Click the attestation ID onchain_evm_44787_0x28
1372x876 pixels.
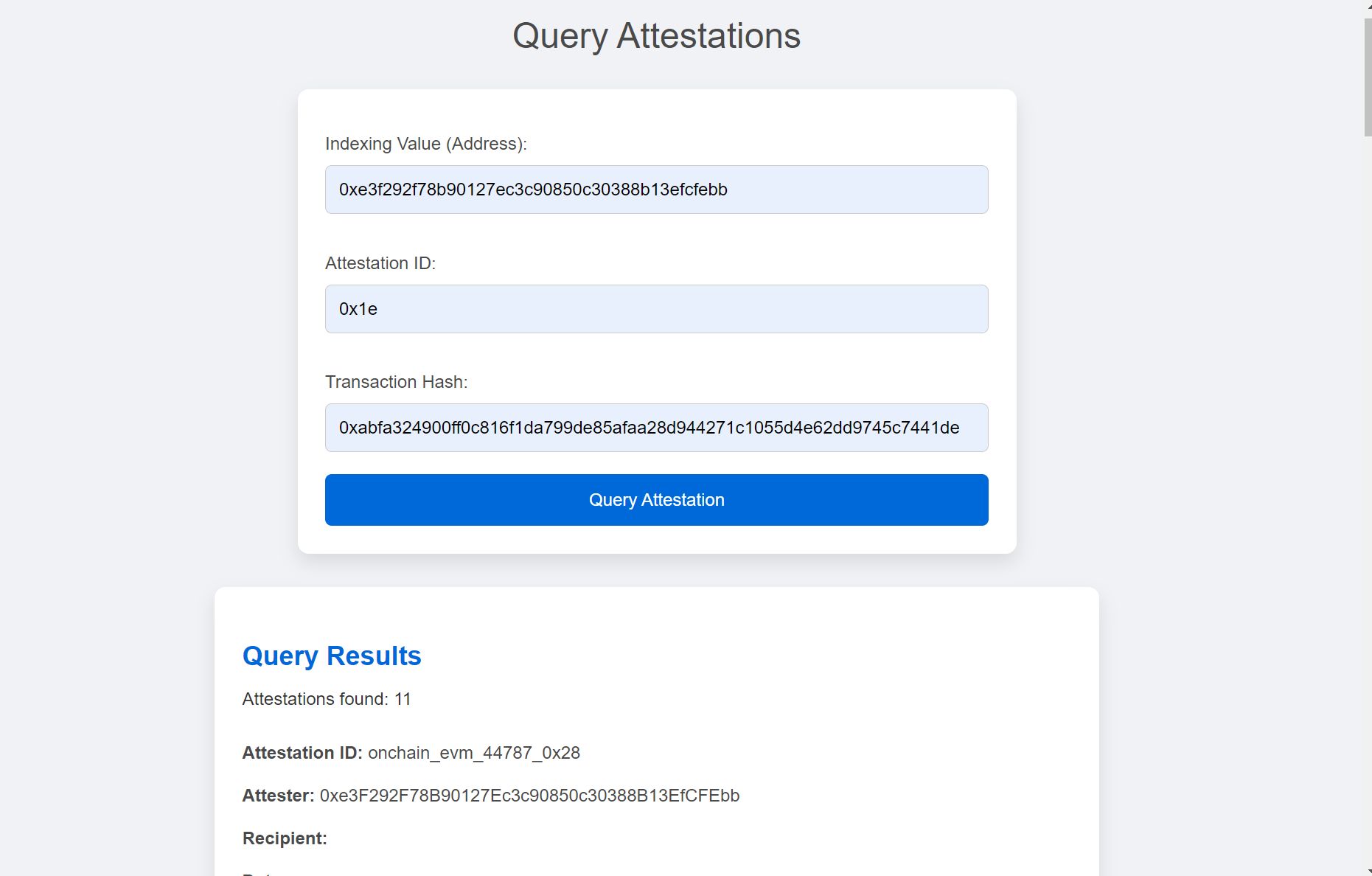(474, 753)
